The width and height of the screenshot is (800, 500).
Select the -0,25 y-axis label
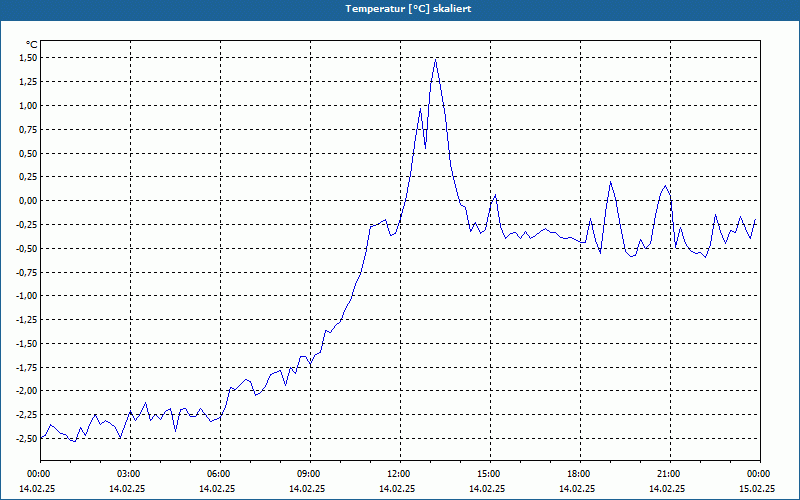[x=27, y=224]
